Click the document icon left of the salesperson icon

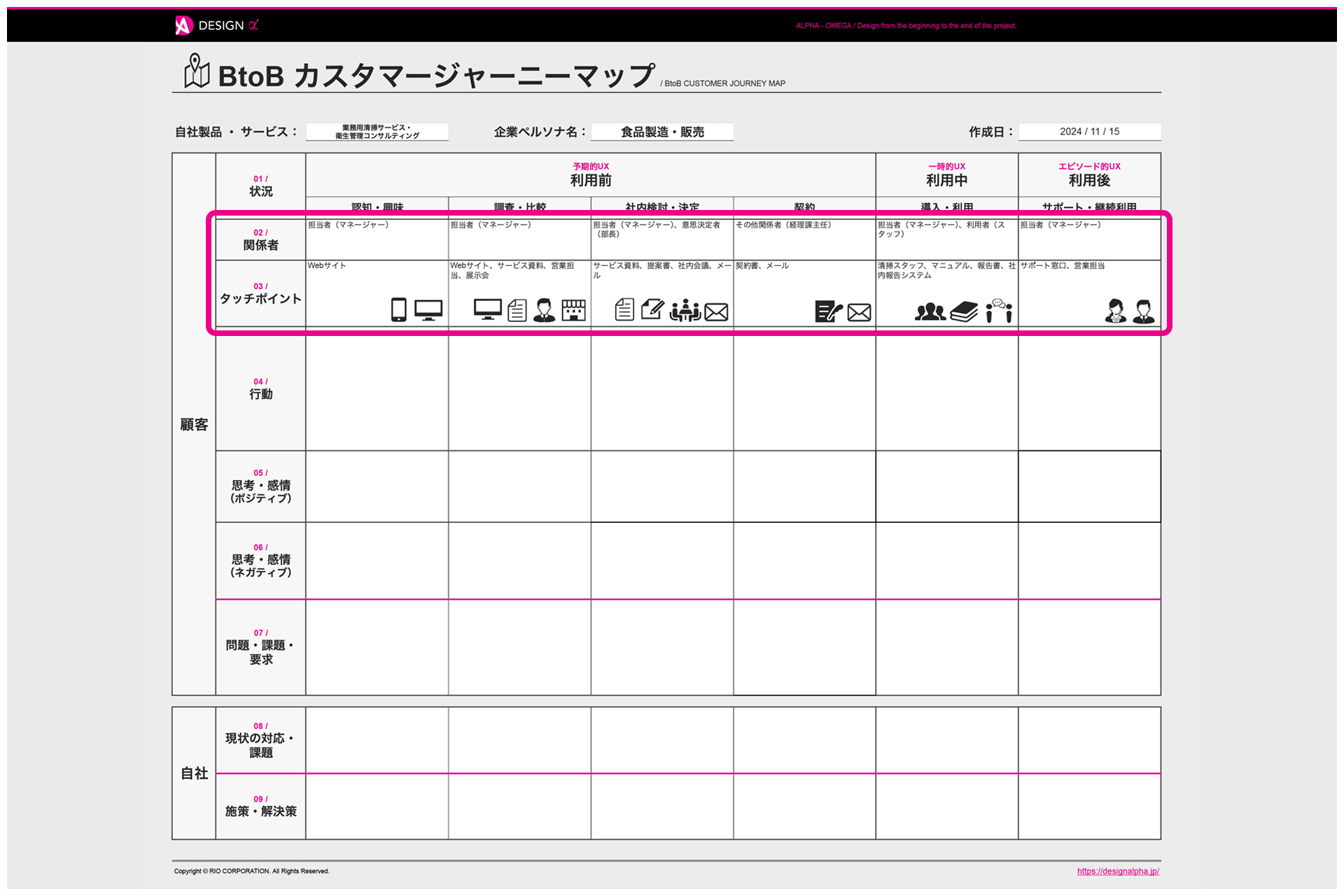[517, 310]
